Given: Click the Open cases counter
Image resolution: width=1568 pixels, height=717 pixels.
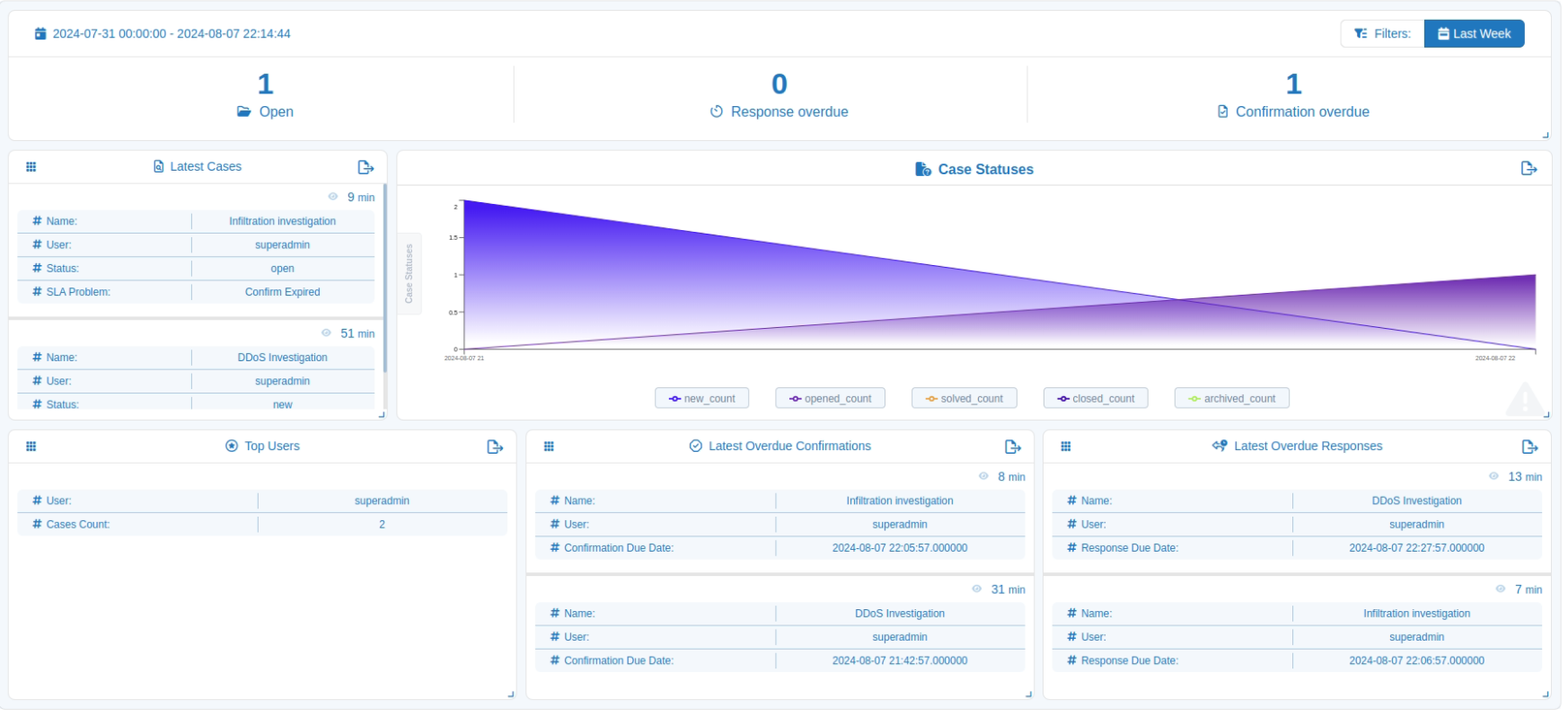Looking at the screenshot, I should (x=265, y=95).
